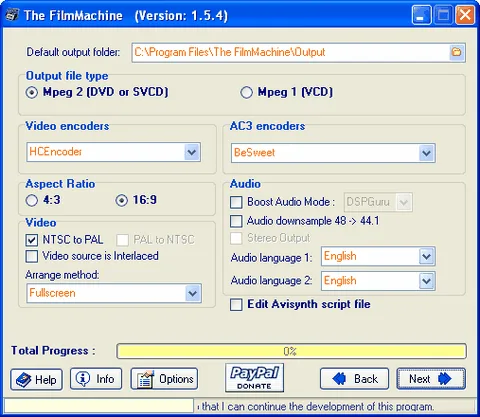Minimize The FilmMachine window
Screen dimensions: 480x417
(x=421, y=15)
